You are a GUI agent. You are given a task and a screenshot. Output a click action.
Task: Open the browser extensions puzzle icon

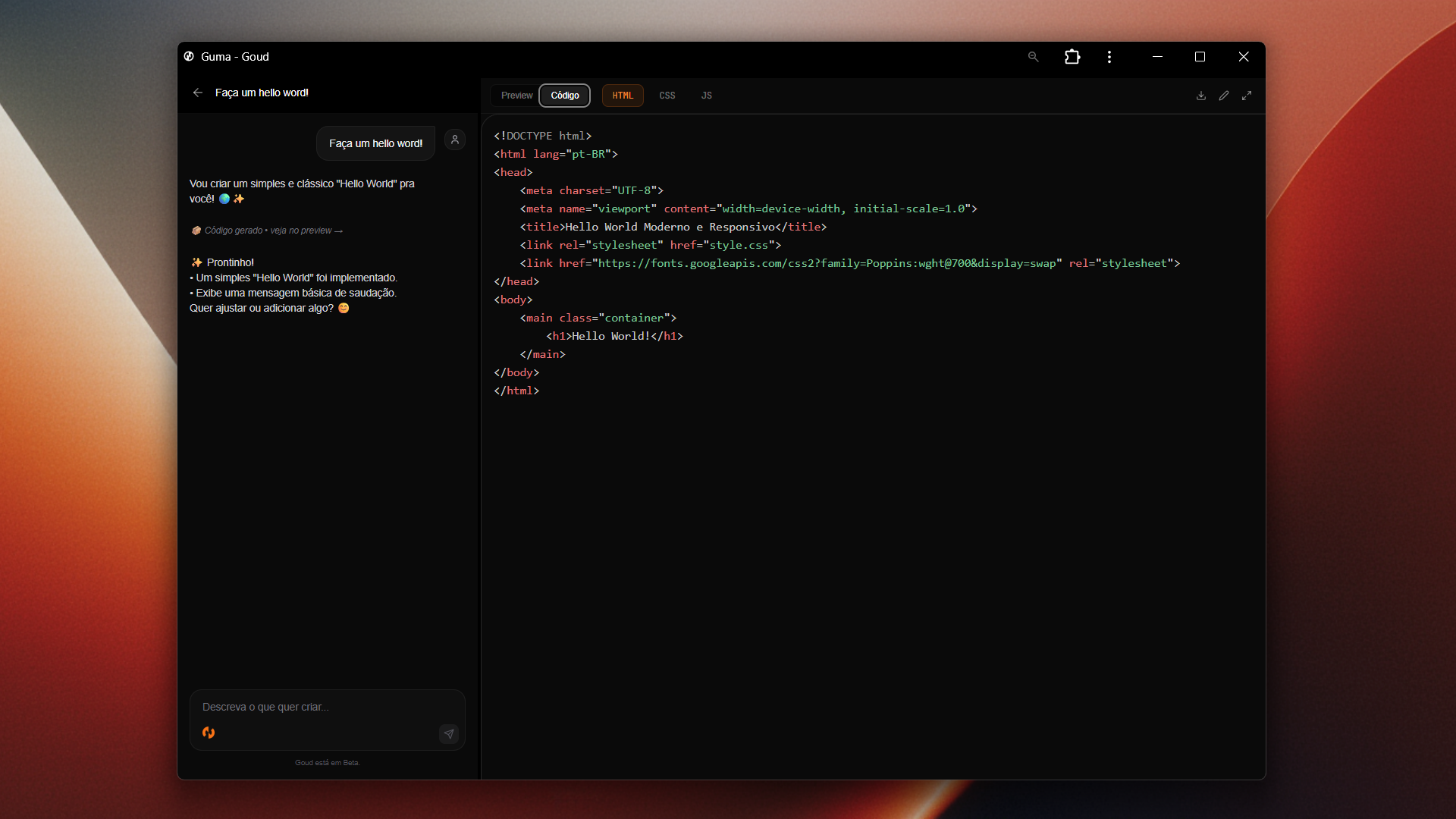1072,56
